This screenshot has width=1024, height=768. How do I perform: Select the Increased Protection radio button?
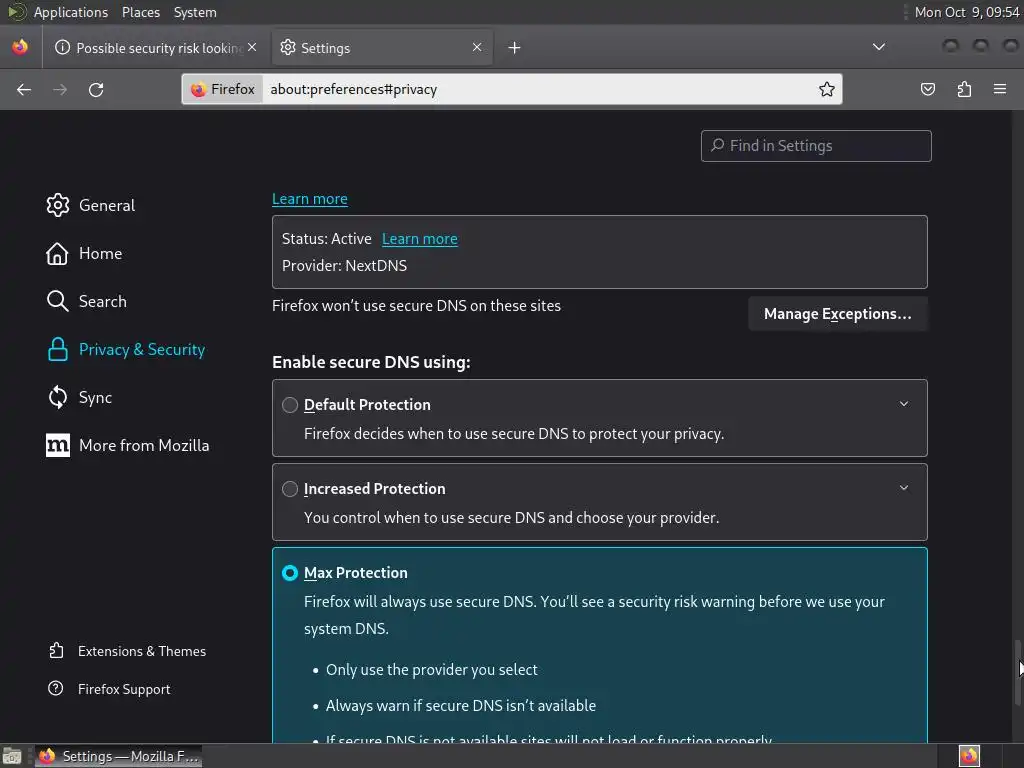[290, 489]
